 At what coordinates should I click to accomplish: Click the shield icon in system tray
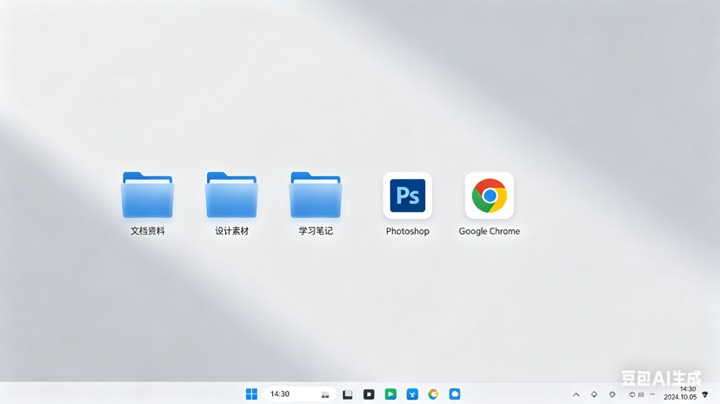click(612, 394)
